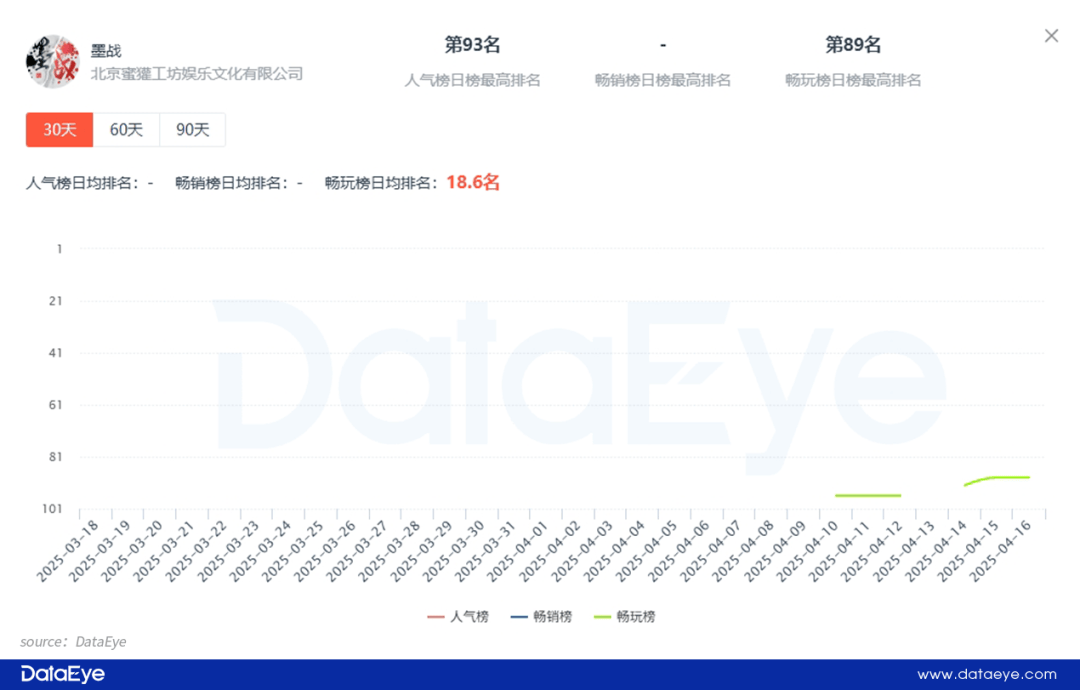Image resolution: width=1080 pixels, height=690 pixels.
Task: Select the 30天 tab
Action: coord(59,129)
